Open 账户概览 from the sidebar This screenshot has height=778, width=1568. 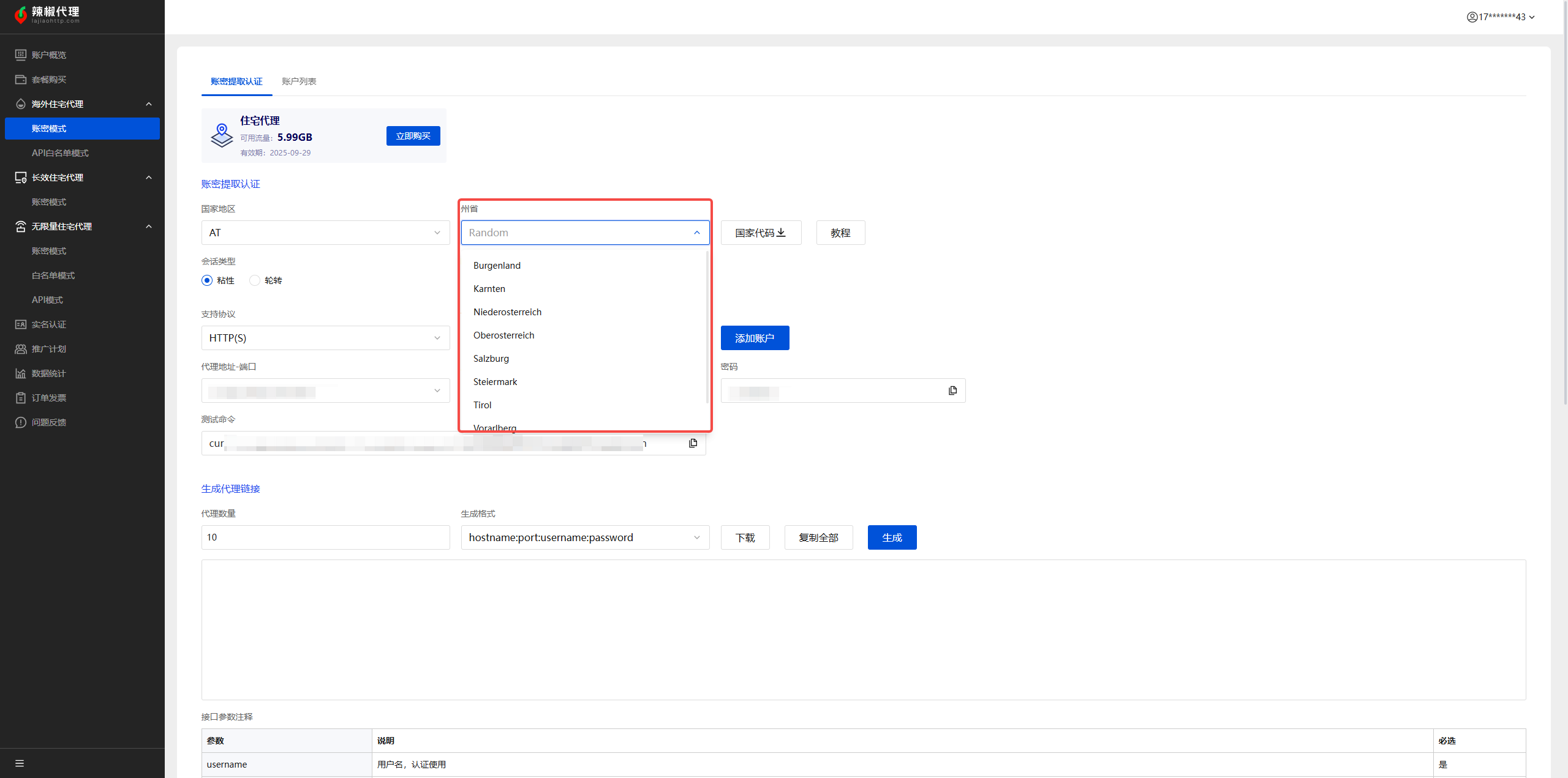tap(49, 55)
